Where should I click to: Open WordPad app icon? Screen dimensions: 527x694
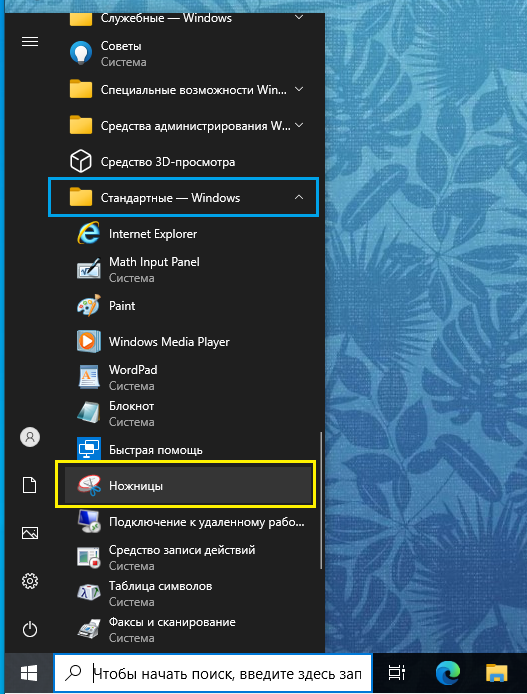pyautogui.click(x=89, y=378)
